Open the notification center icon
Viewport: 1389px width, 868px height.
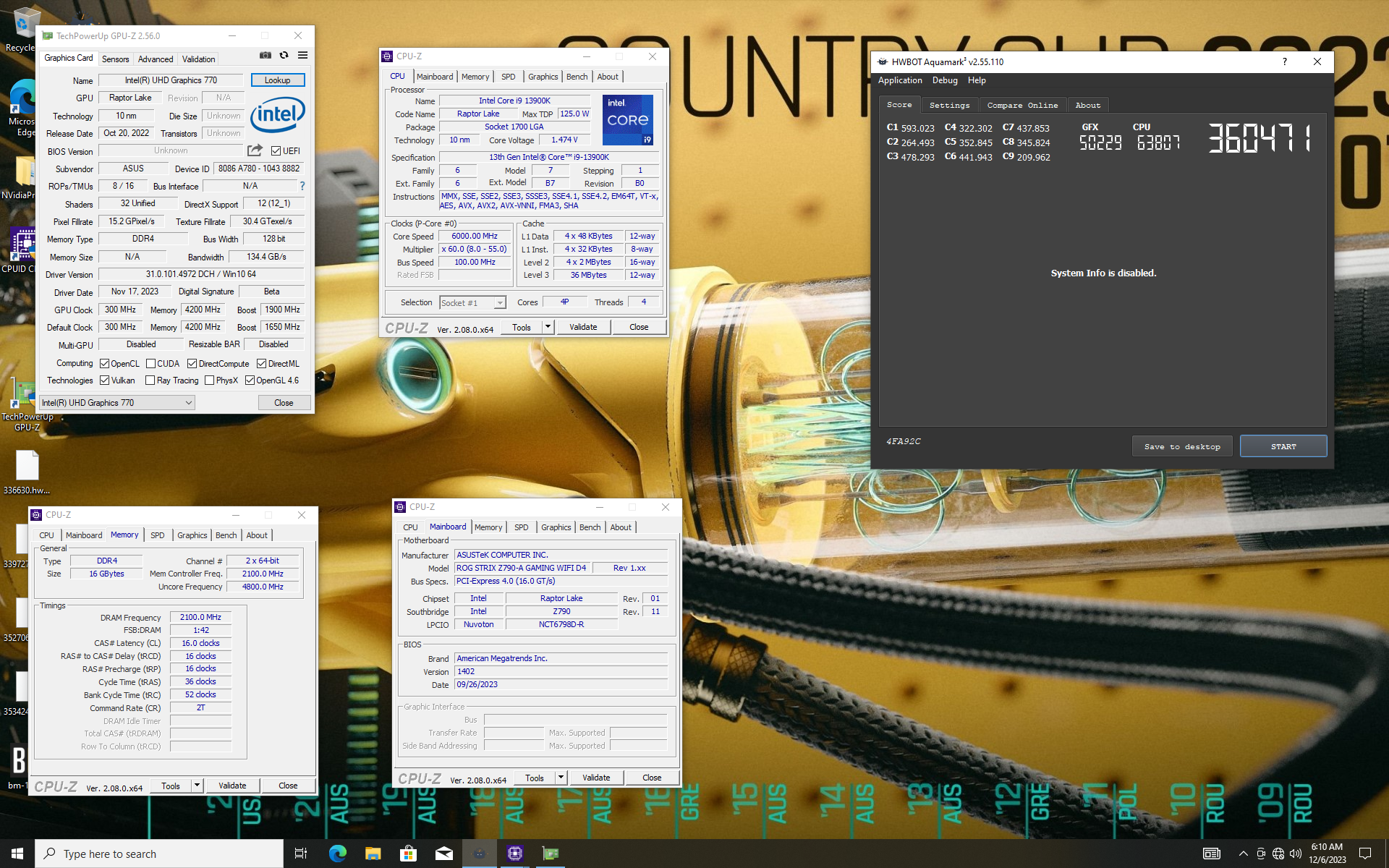pyautogui.click(x=1365, y=854)
